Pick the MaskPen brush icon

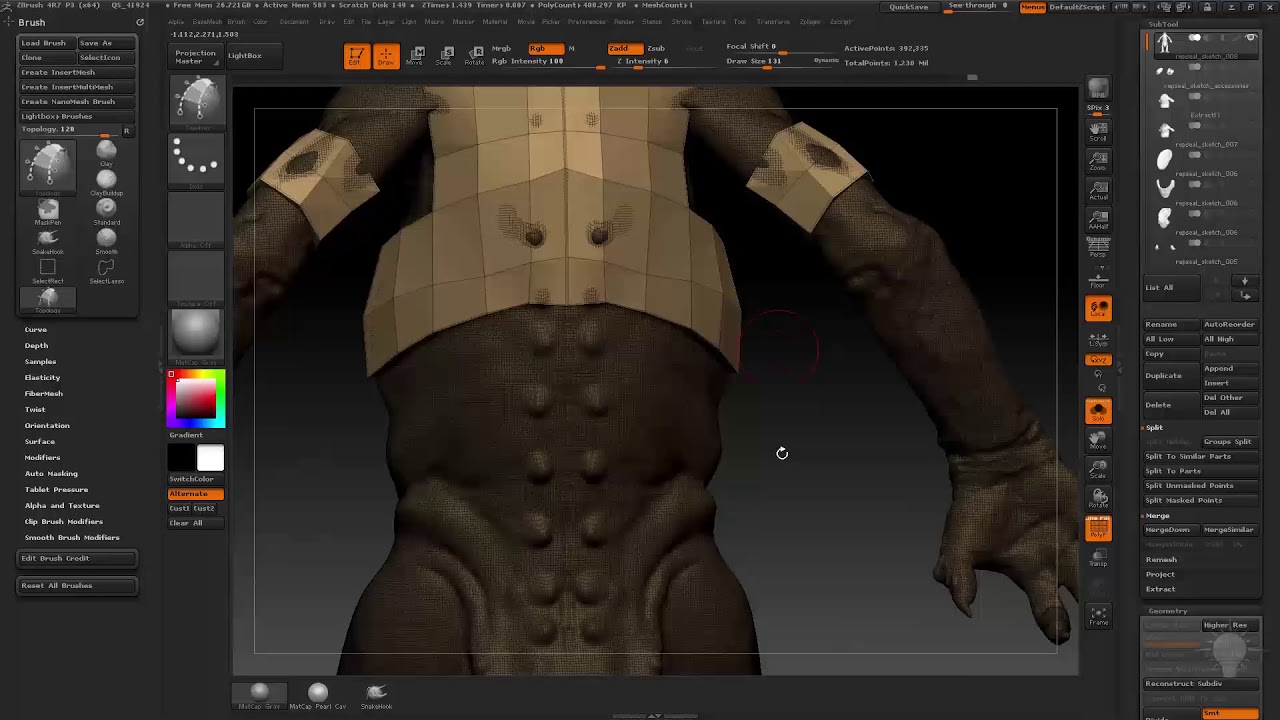click(47, 212)
